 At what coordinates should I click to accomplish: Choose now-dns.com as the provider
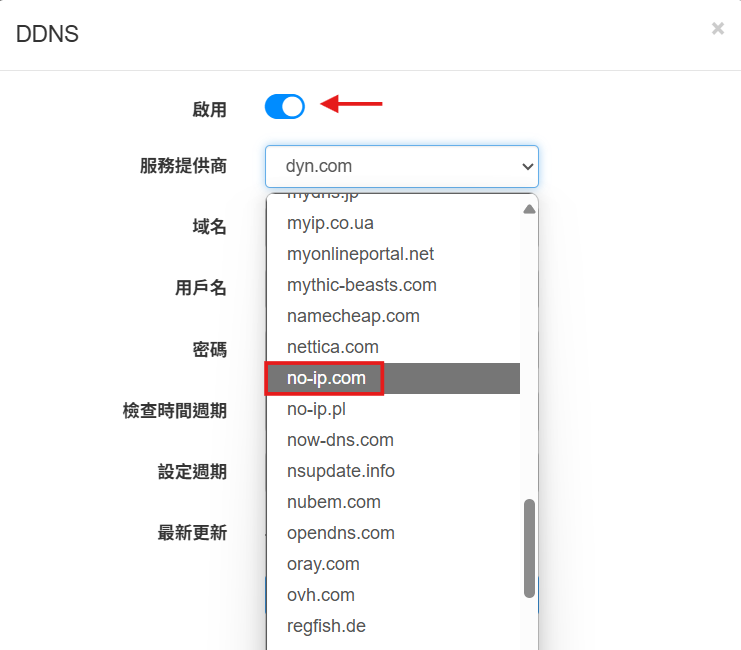click(x=394, y=440)
